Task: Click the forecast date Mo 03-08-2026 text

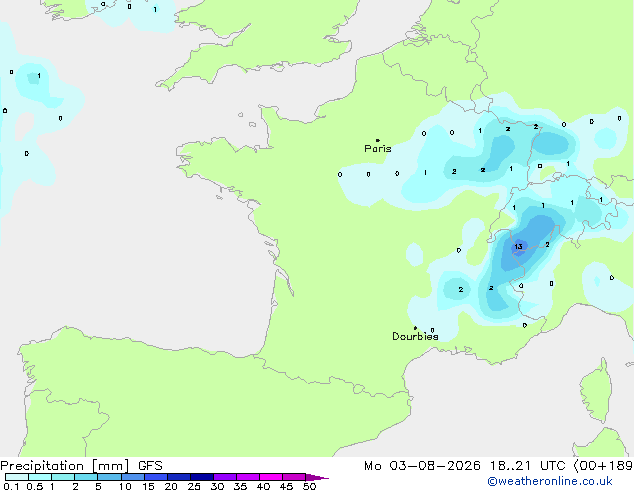Action: 422,466
